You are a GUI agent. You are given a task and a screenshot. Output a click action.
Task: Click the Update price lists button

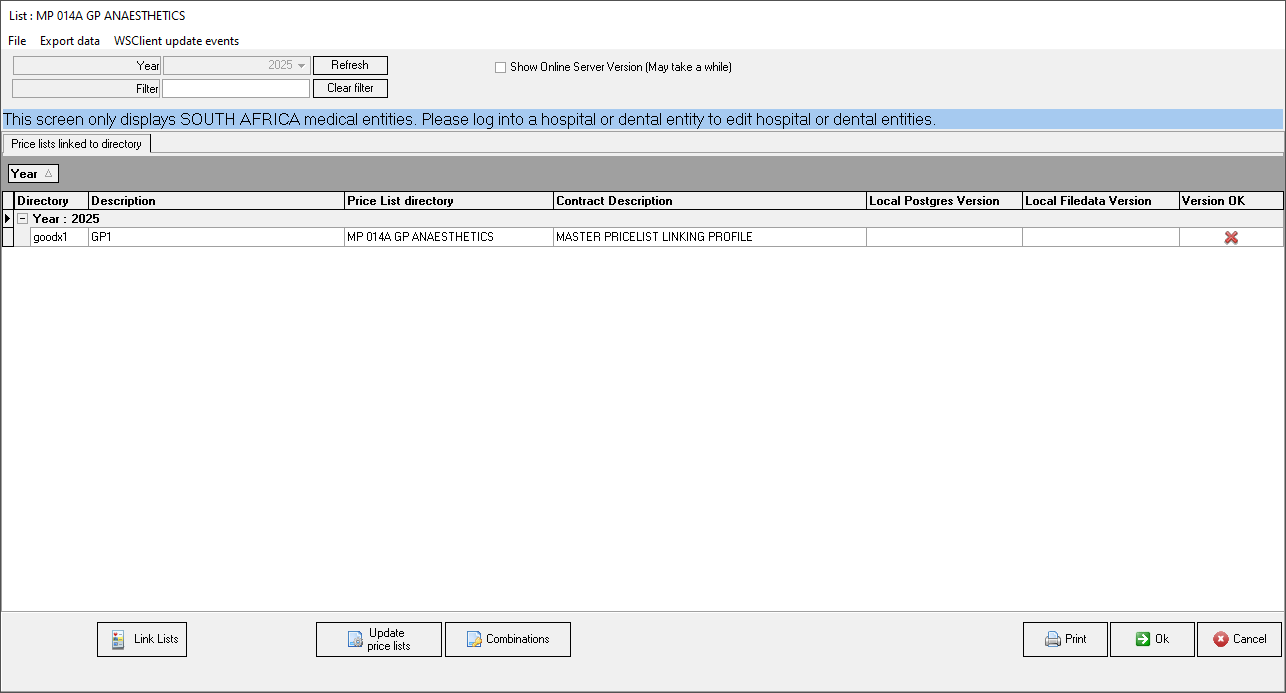click(379, 639)
